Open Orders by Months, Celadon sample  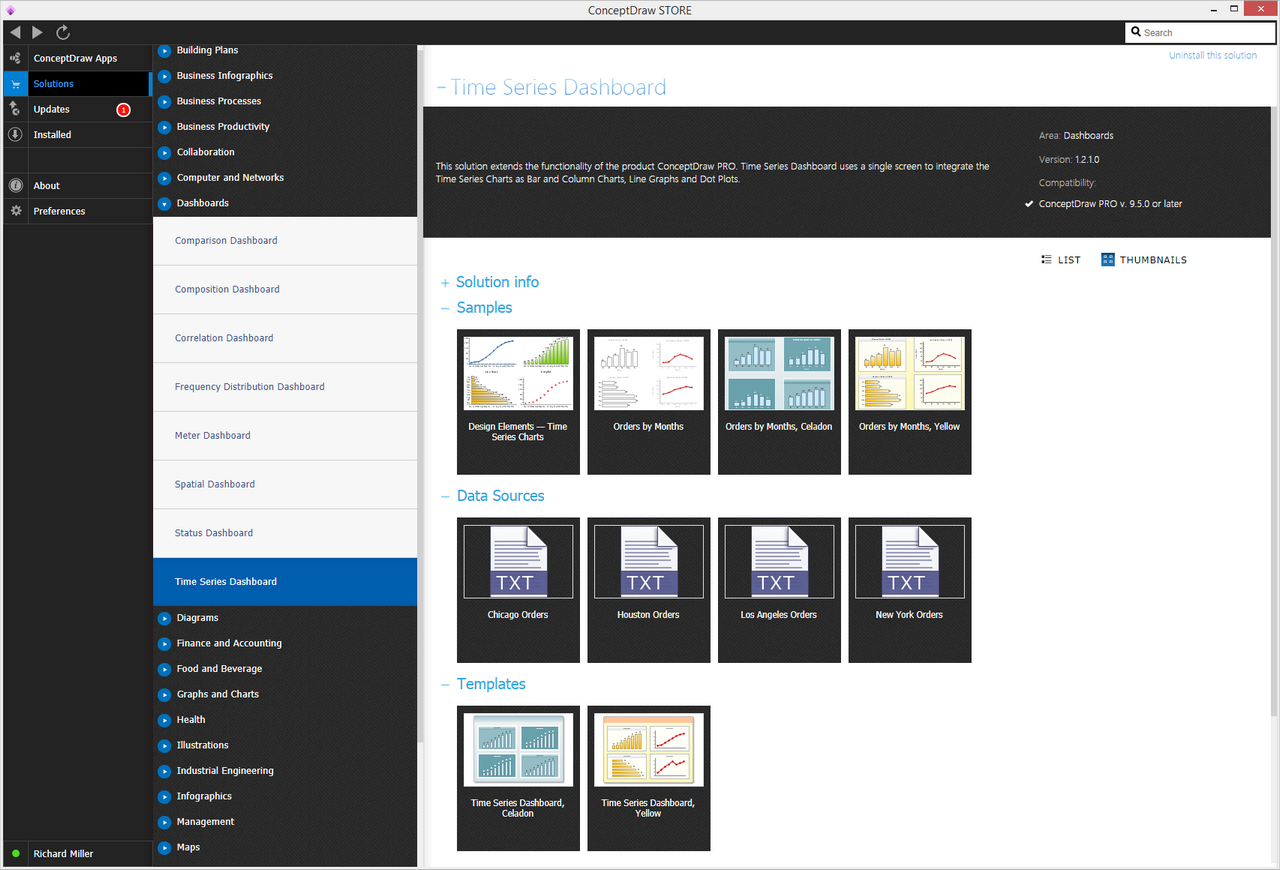point(779,402)
